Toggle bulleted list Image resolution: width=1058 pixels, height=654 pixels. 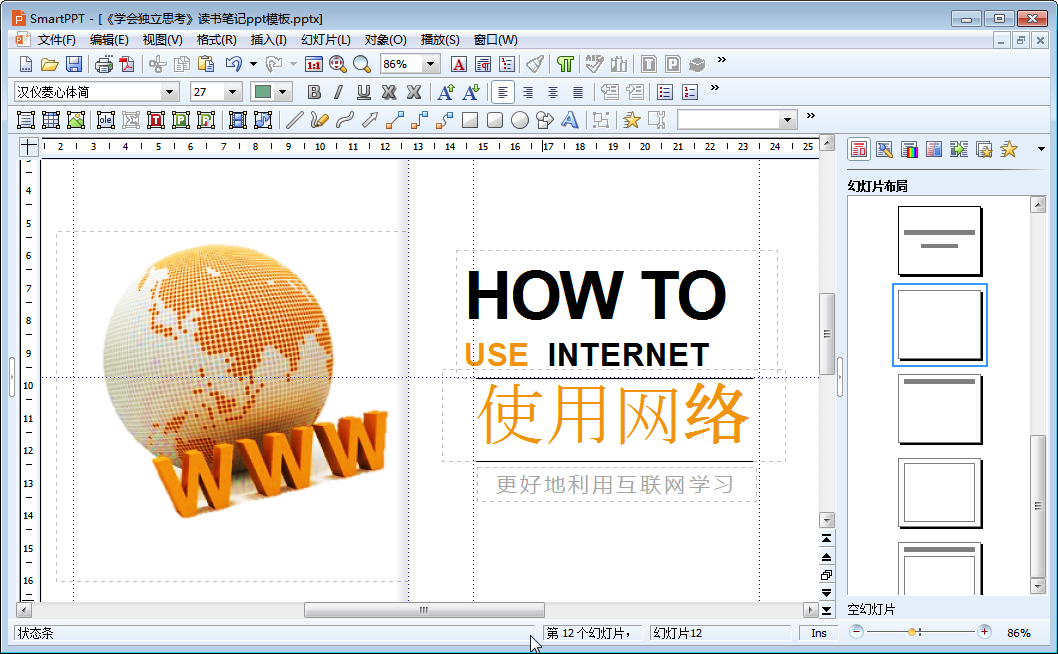tap(665, 92)
